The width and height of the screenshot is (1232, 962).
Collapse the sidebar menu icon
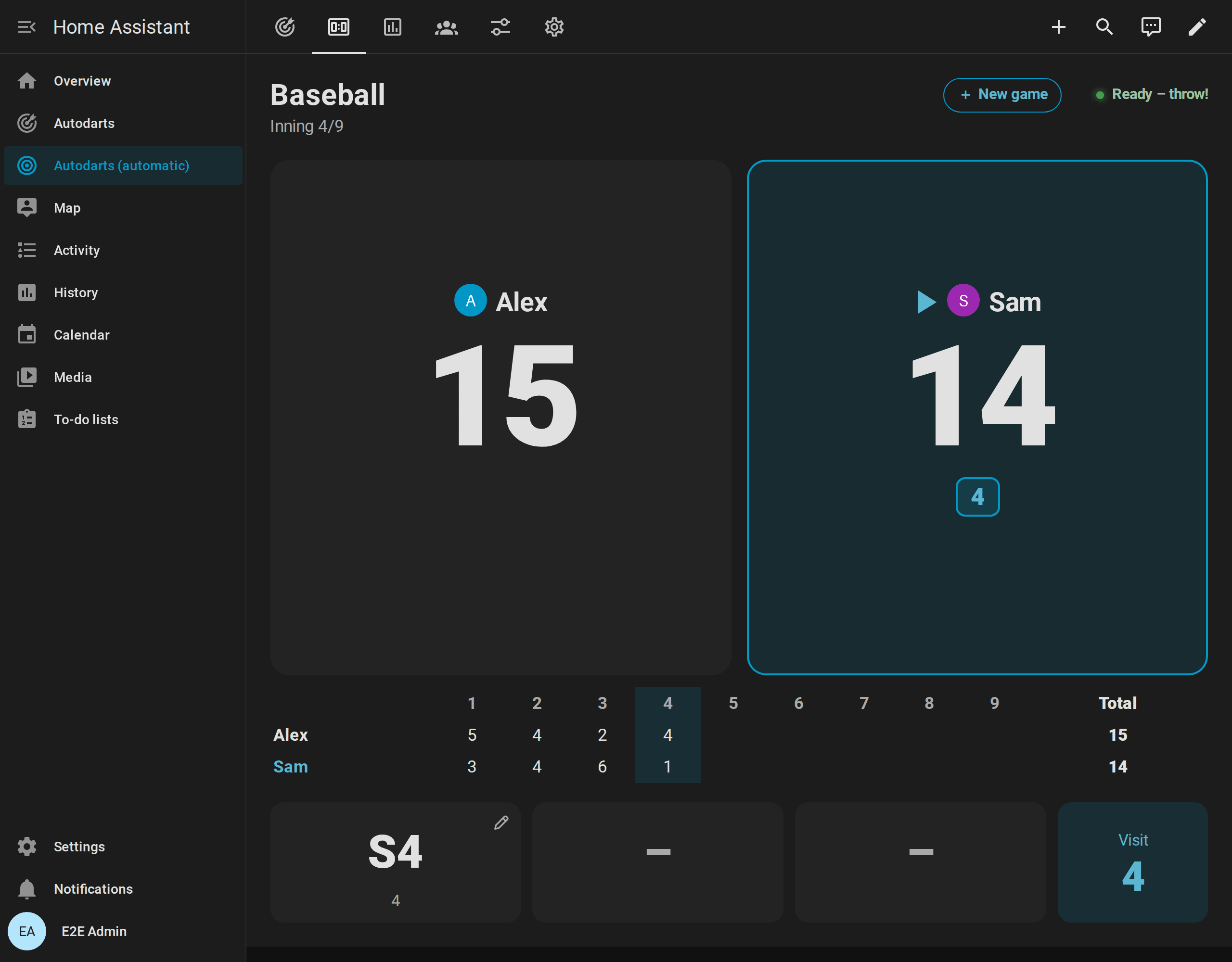tap(26, 26)
